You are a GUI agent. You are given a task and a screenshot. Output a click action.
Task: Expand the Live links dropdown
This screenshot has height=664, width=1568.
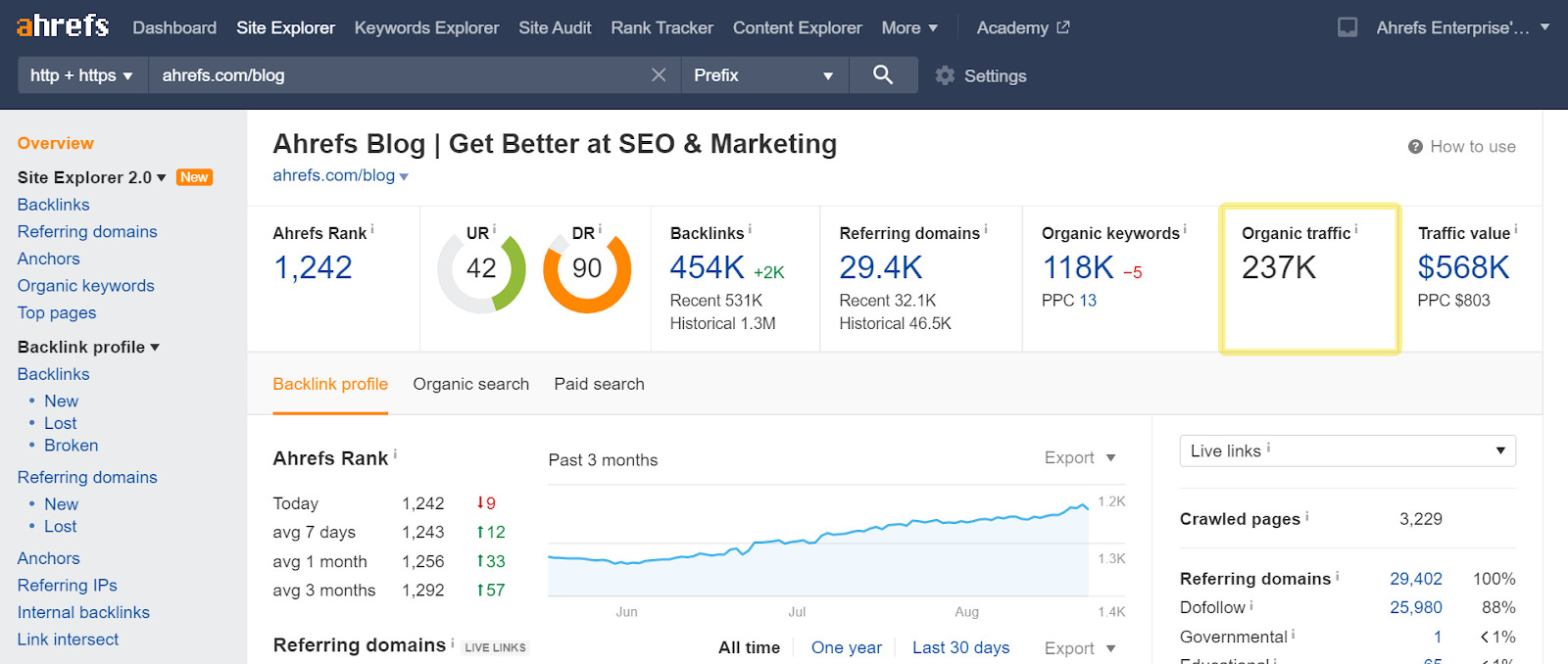(x=1347, y=451)
